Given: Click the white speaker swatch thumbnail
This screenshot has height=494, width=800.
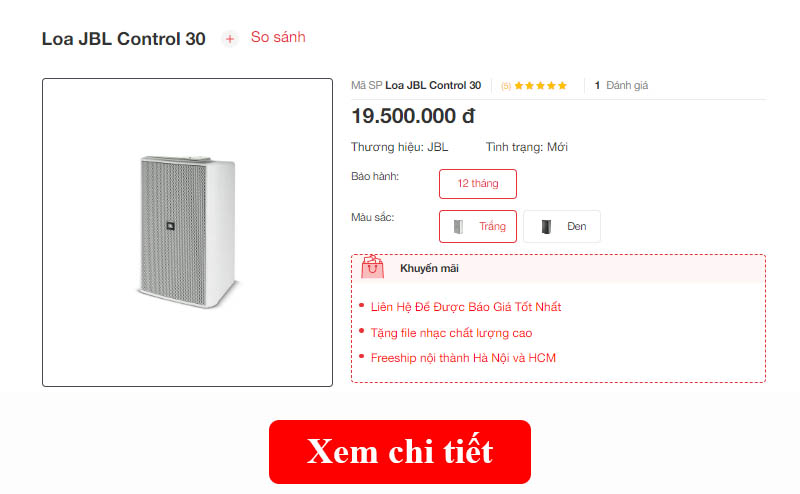Looking at the screenshot, I should (458, 227).
